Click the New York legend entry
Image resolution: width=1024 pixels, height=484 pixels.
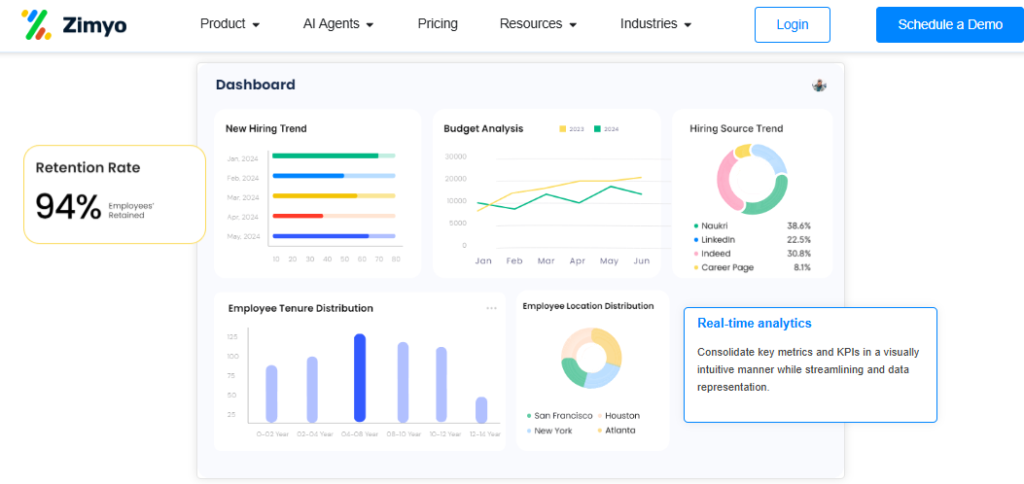click(x=549, y=430)
